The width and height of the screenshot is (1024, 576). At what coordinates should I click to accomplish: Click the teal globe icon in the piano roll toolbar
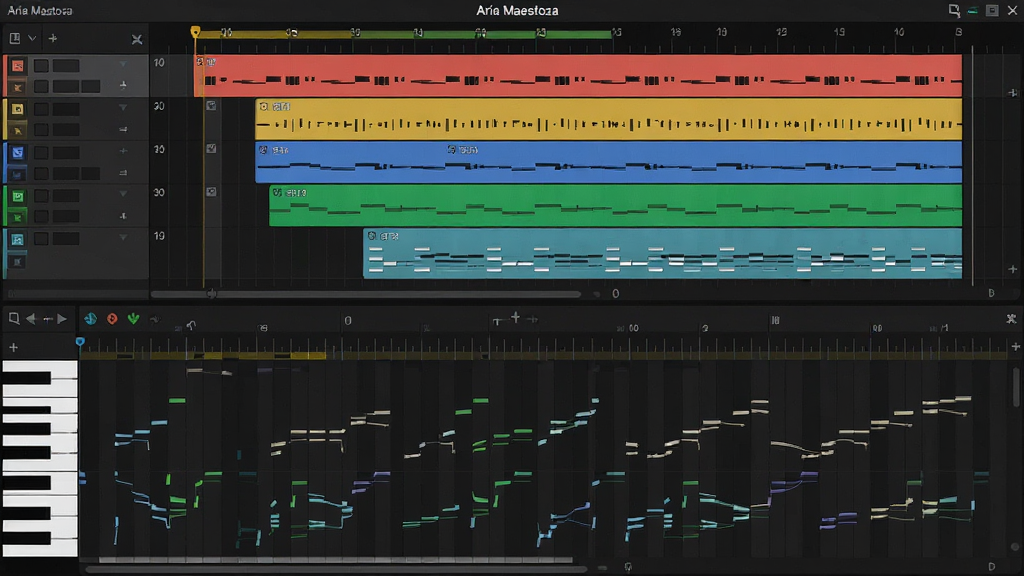point(90,319)
